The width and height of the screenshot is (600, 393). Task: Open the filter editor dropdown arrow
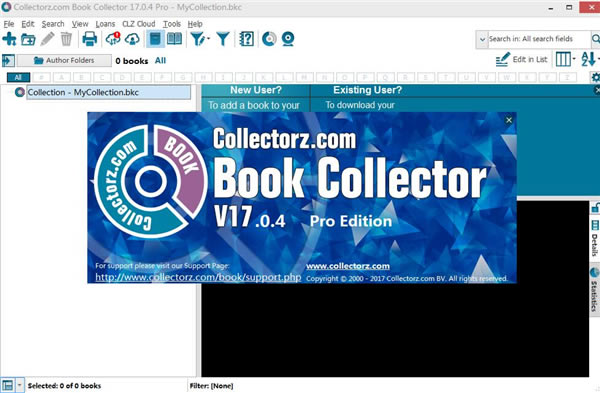209,39
